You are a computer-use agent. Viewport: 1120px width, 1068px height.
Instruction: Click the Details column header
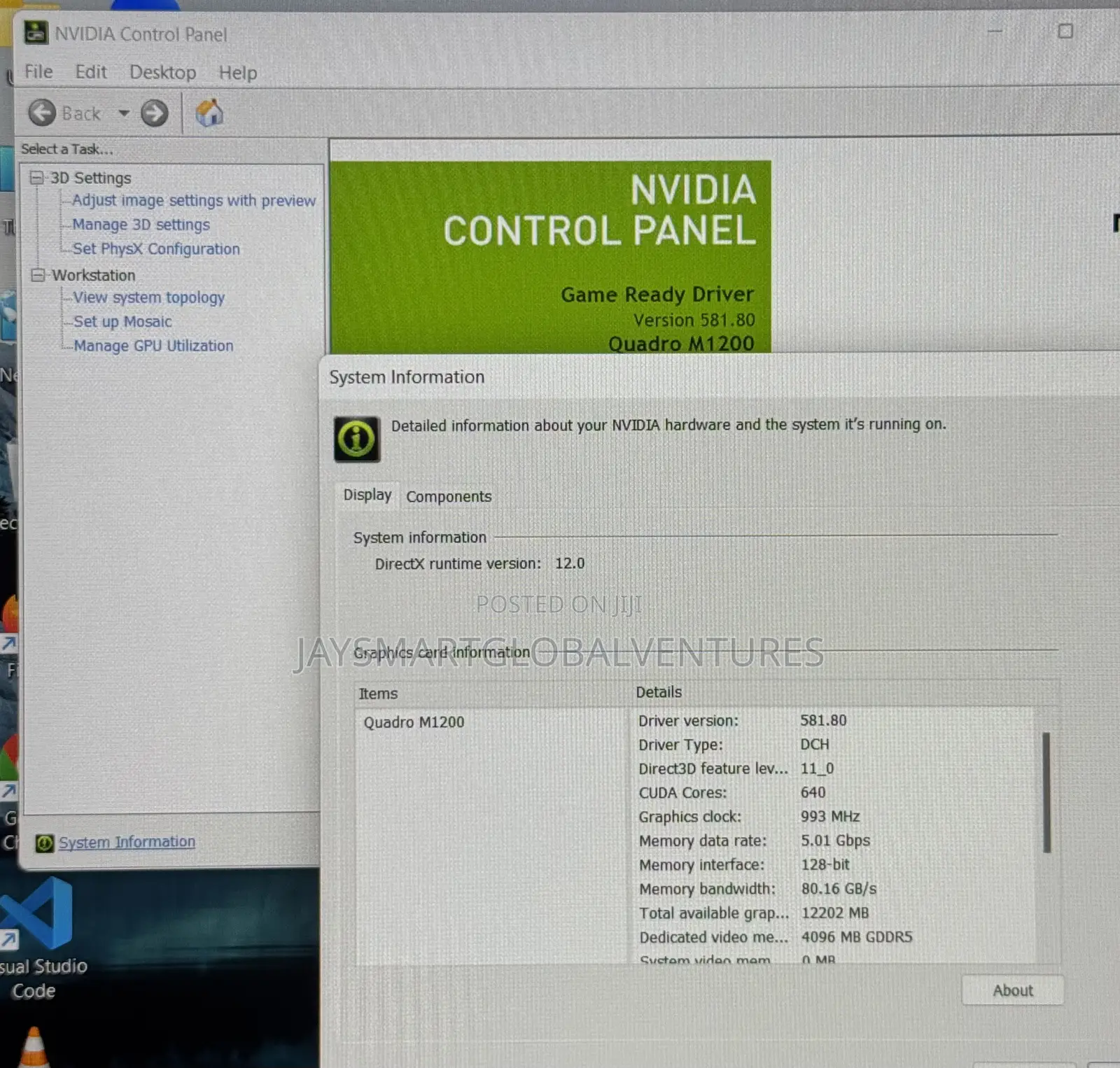[659, 692]
